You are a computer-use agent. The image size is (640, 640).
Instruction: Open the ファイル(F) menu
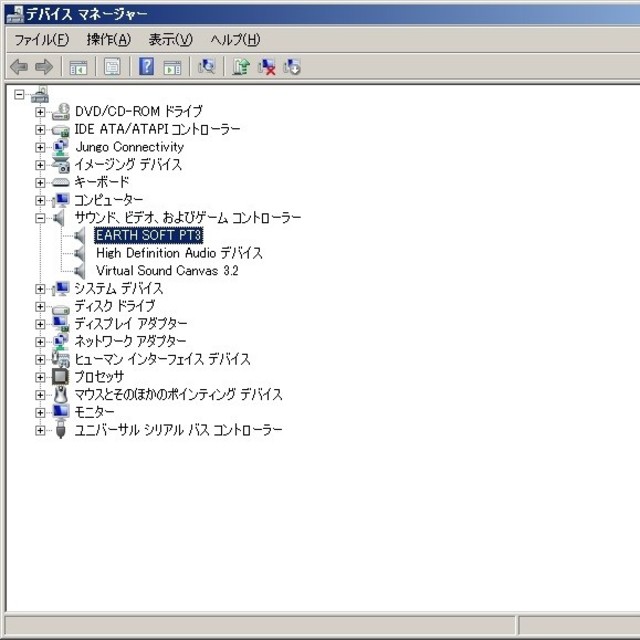click(42, 40)
